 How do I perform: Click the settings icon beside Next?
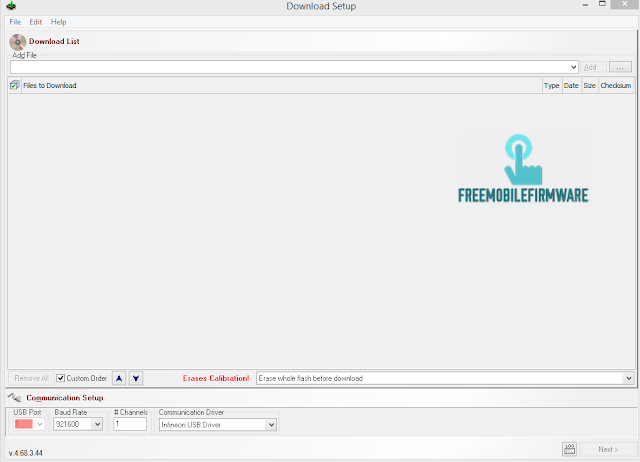click(x=569, y=449)
